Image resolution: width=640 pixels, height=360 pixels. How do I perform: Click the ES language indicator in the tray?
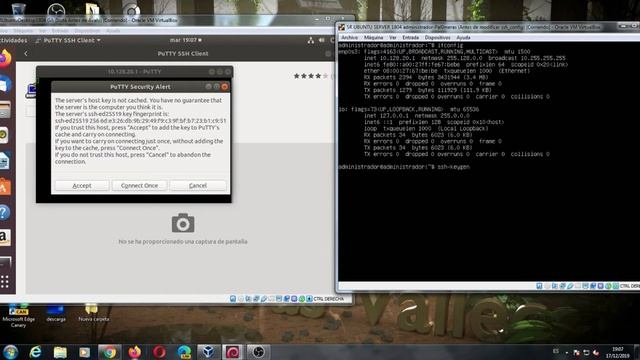coord(556,351)
